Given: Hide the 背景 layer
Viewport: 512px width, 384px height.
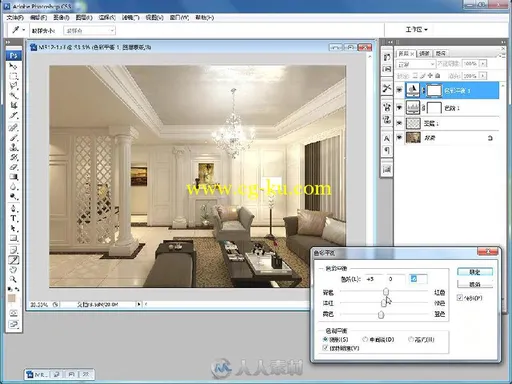Looking at the screenshot, I should click(x=399, y=137).
